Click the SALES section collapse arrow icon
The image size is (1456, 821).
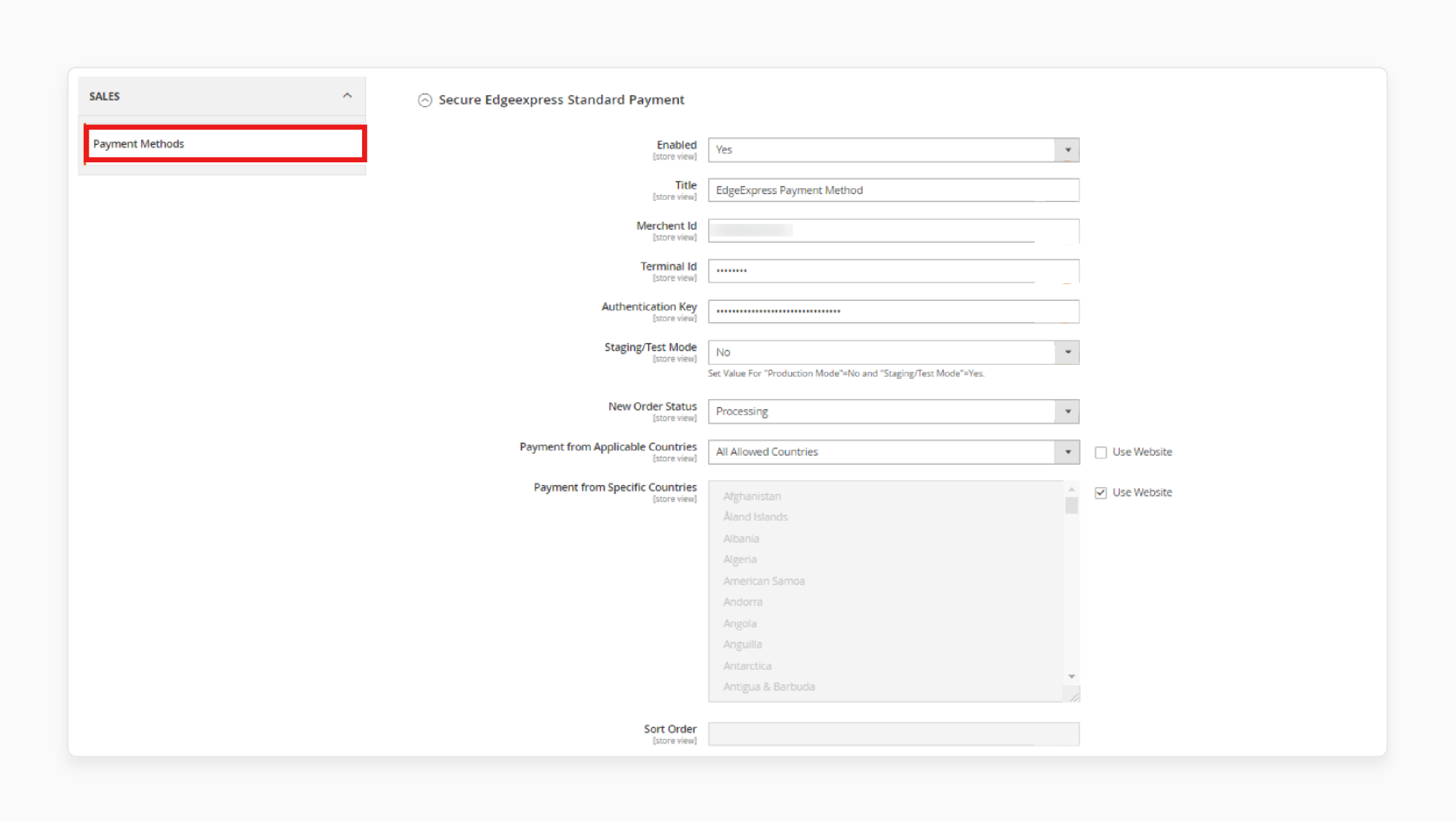(x=347, y=96)
